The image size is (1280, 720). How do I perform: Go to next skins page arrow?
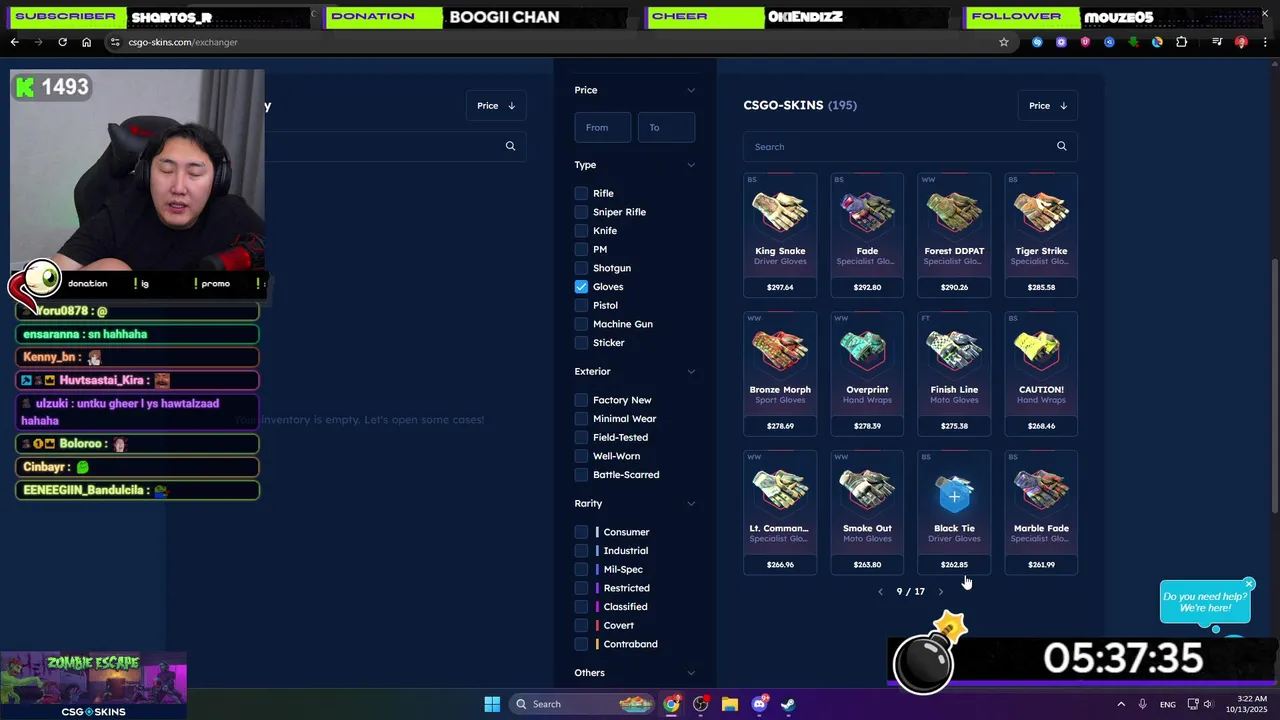pyautogui.click(x=940, y=592)
